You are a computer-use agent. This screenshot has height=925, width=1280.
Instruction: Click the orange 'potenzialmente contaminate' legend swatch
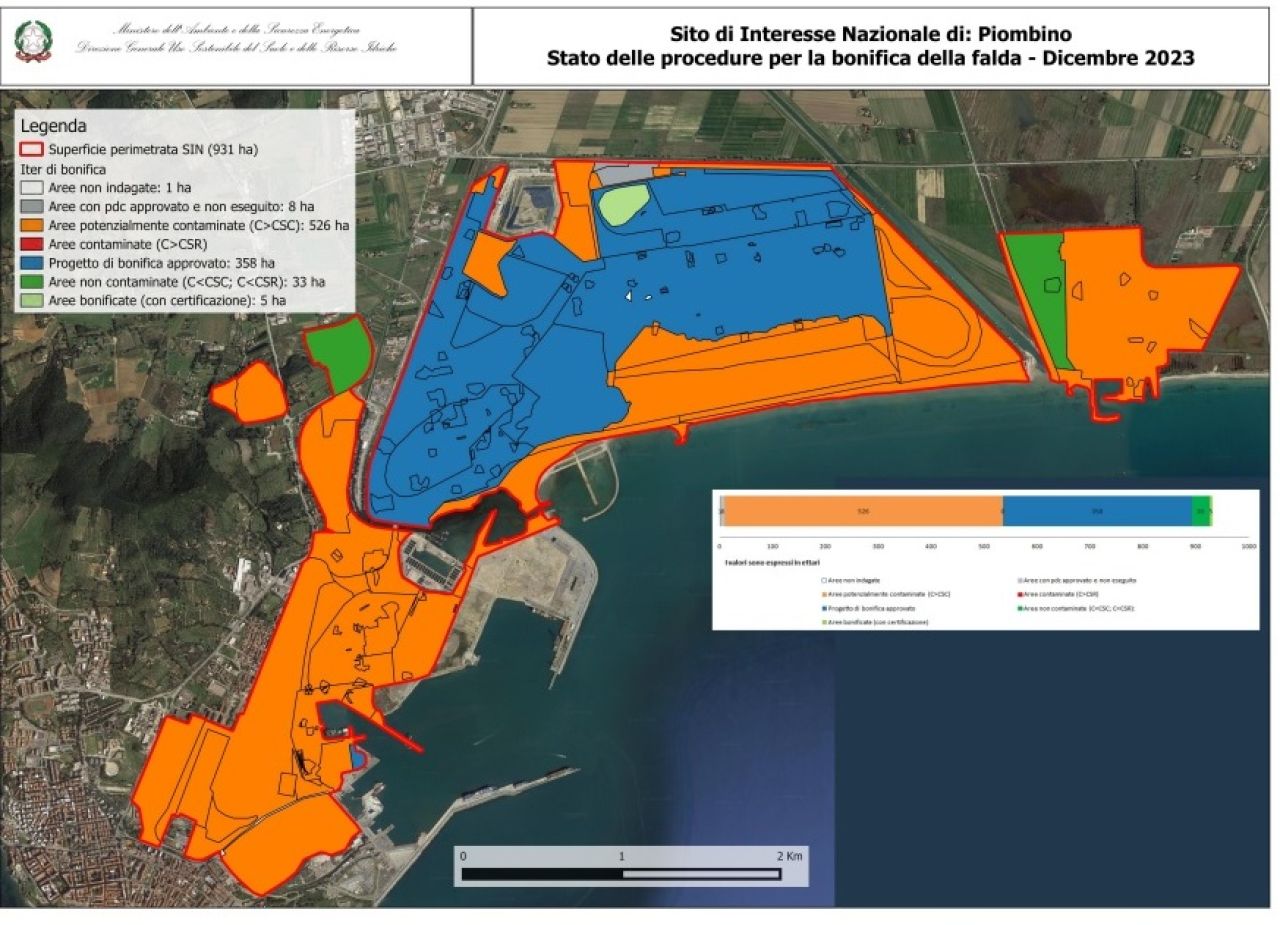tap(33, 223)
